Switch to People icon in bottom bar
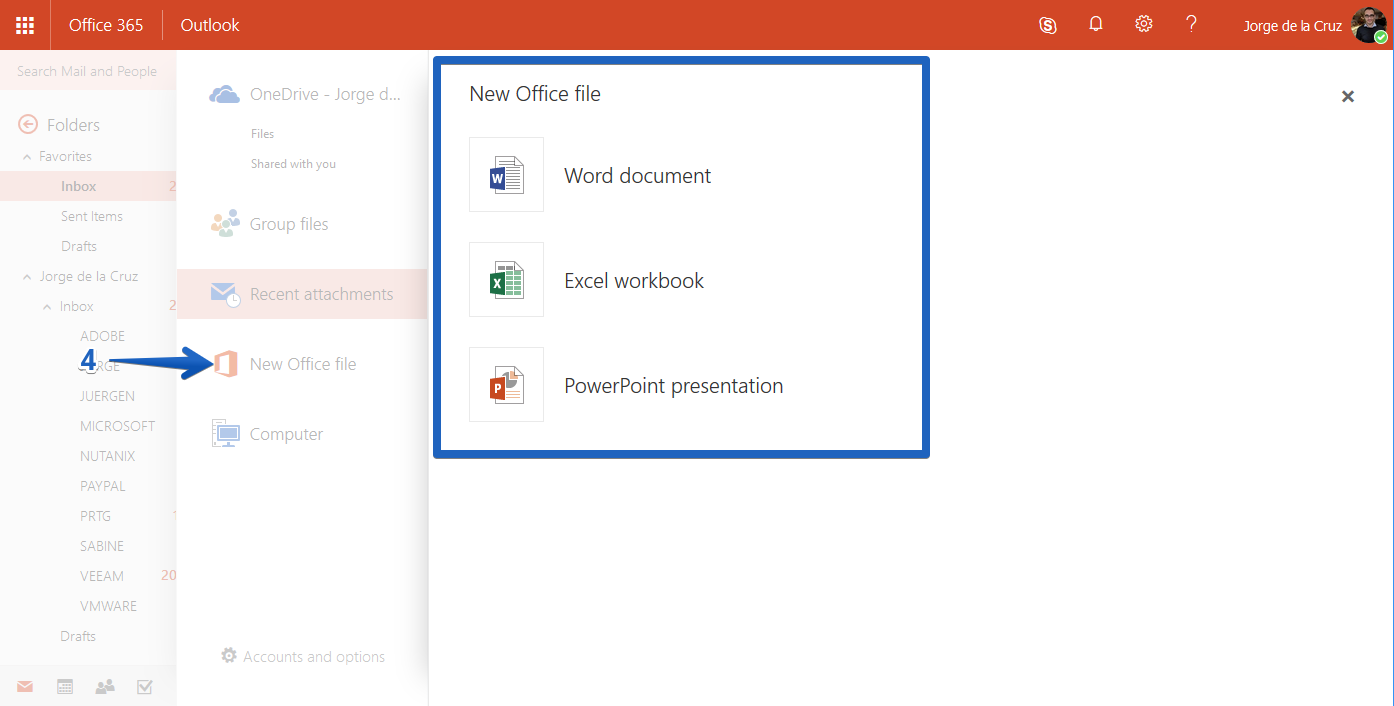This screenshot has height=706, width=1394. (104, 687)
